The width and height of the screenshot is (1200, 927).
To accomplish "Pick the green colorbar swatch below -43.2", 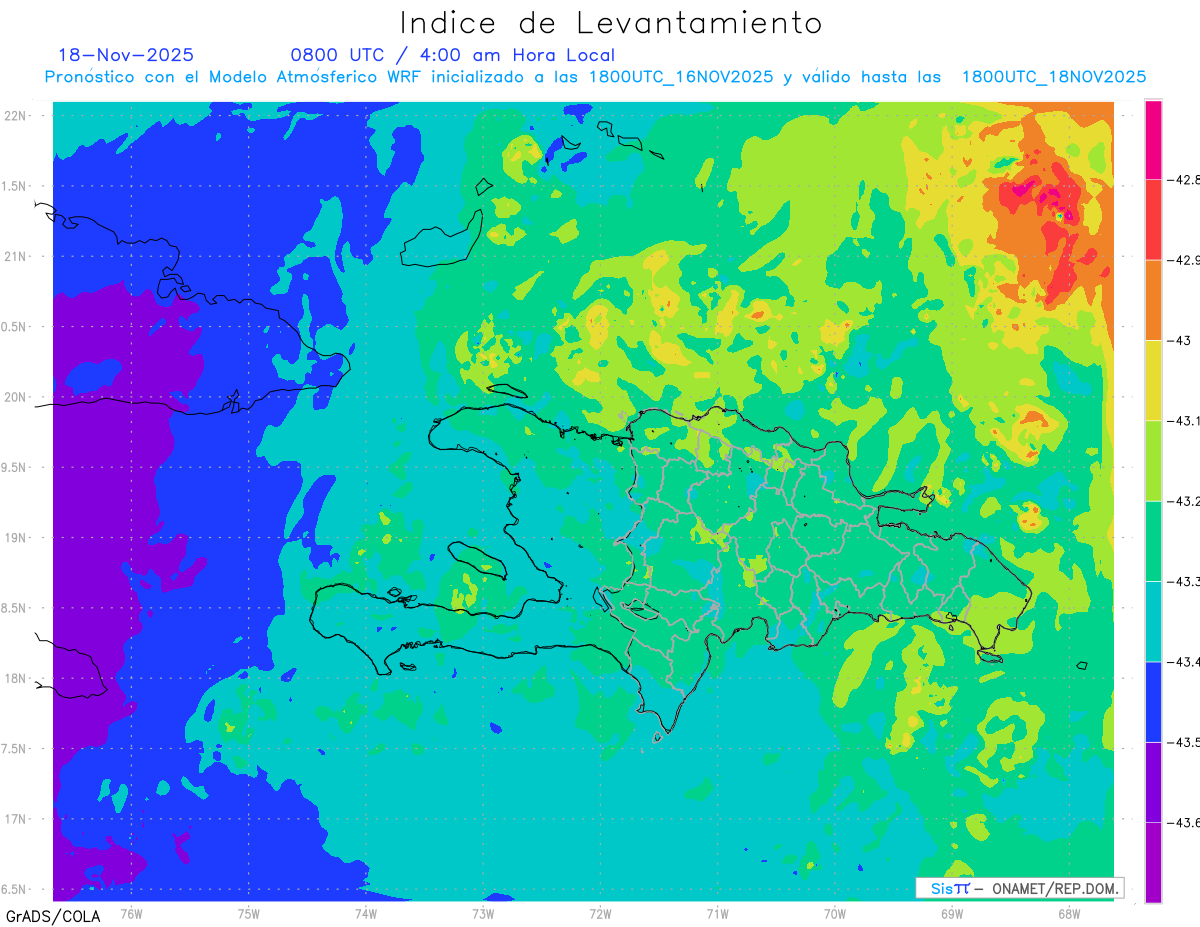I will [1153, 541].
